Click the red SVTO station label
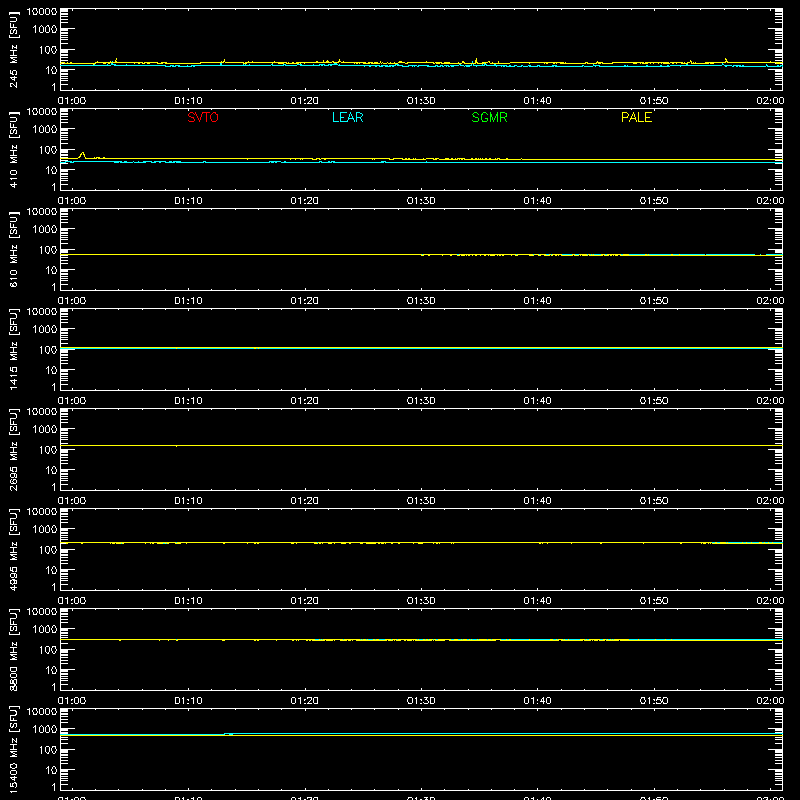 pyautogui.click(x=203, y=117)
